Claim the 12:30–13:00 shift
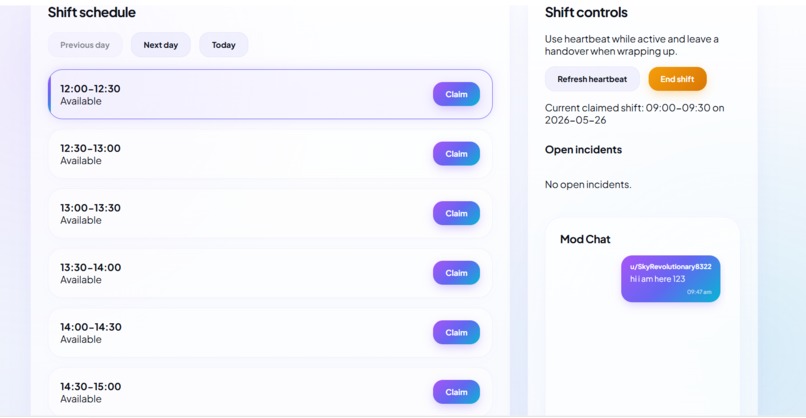806x418 pixels. tap(456, 154)
